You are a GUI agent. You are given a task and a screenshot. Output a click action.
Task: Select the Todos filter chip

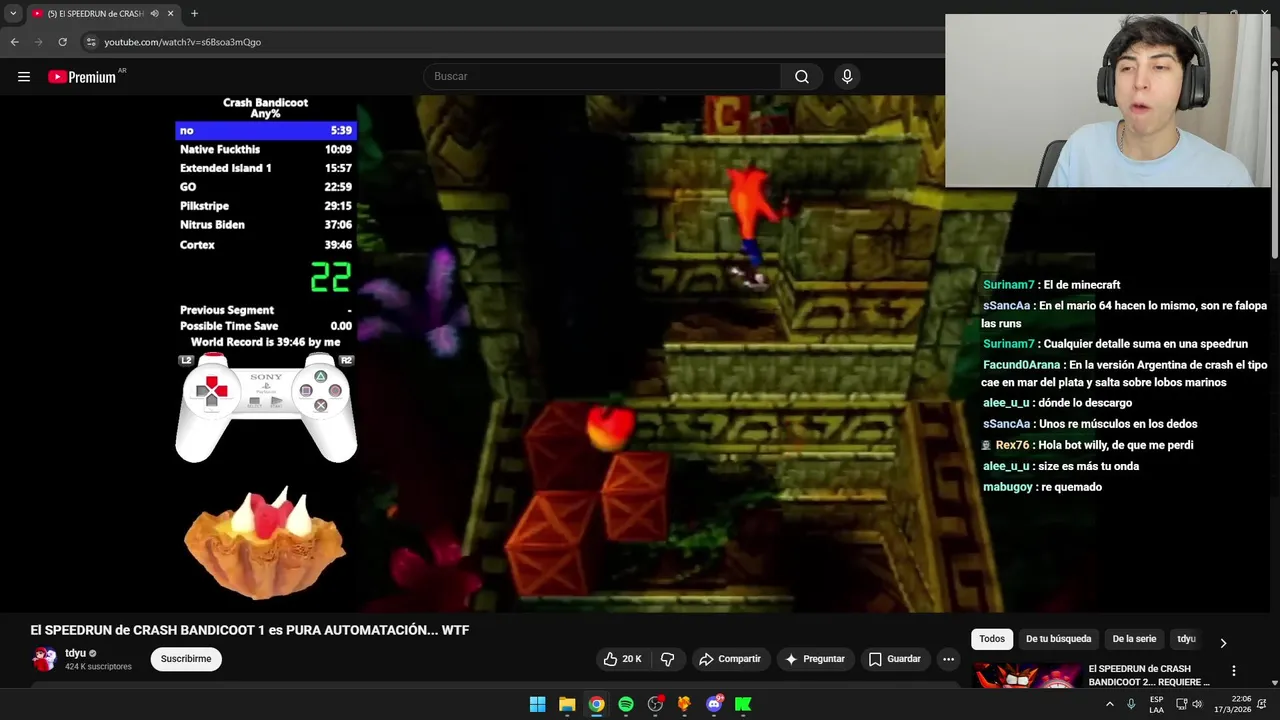pos(992,639)
